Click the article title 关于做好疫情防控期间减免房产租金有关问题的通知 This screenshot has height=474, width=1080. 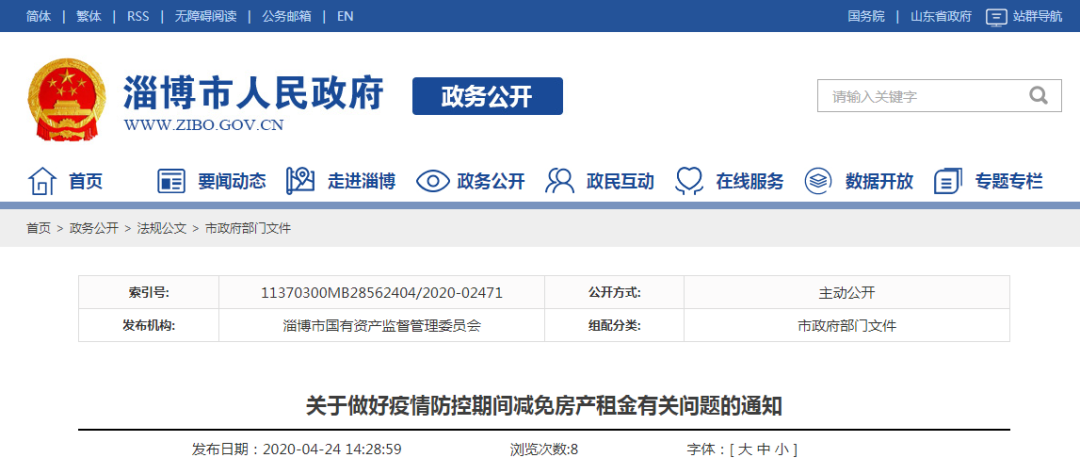click(x=544, y=406)
